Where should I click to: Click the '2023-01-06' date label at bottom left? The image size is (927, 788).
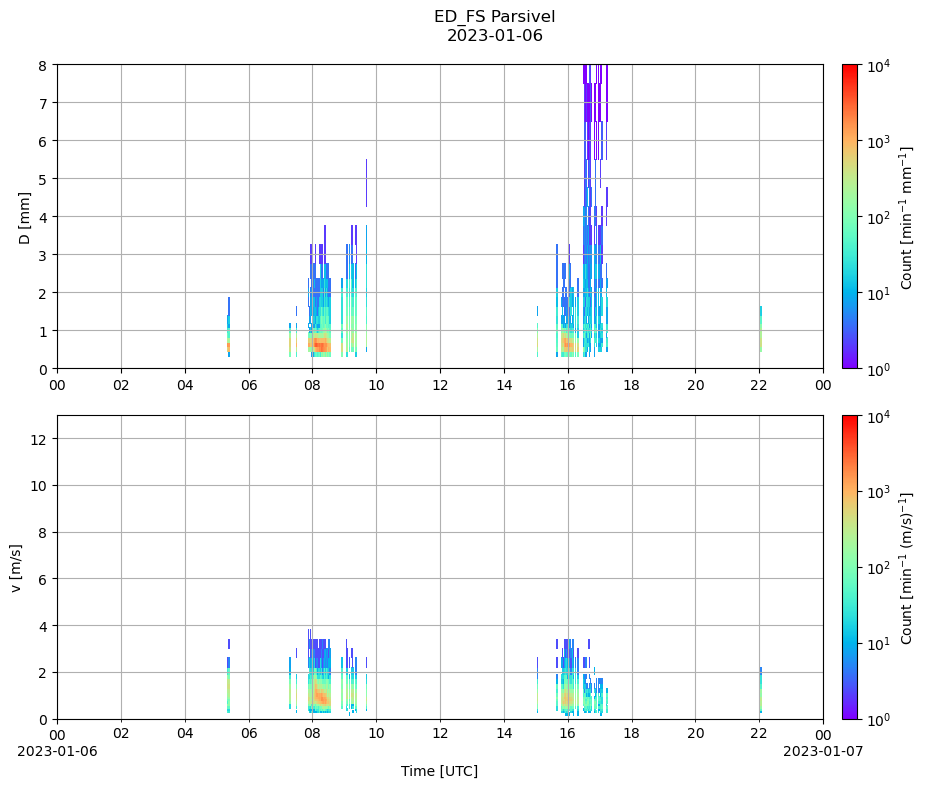[57, 751]
